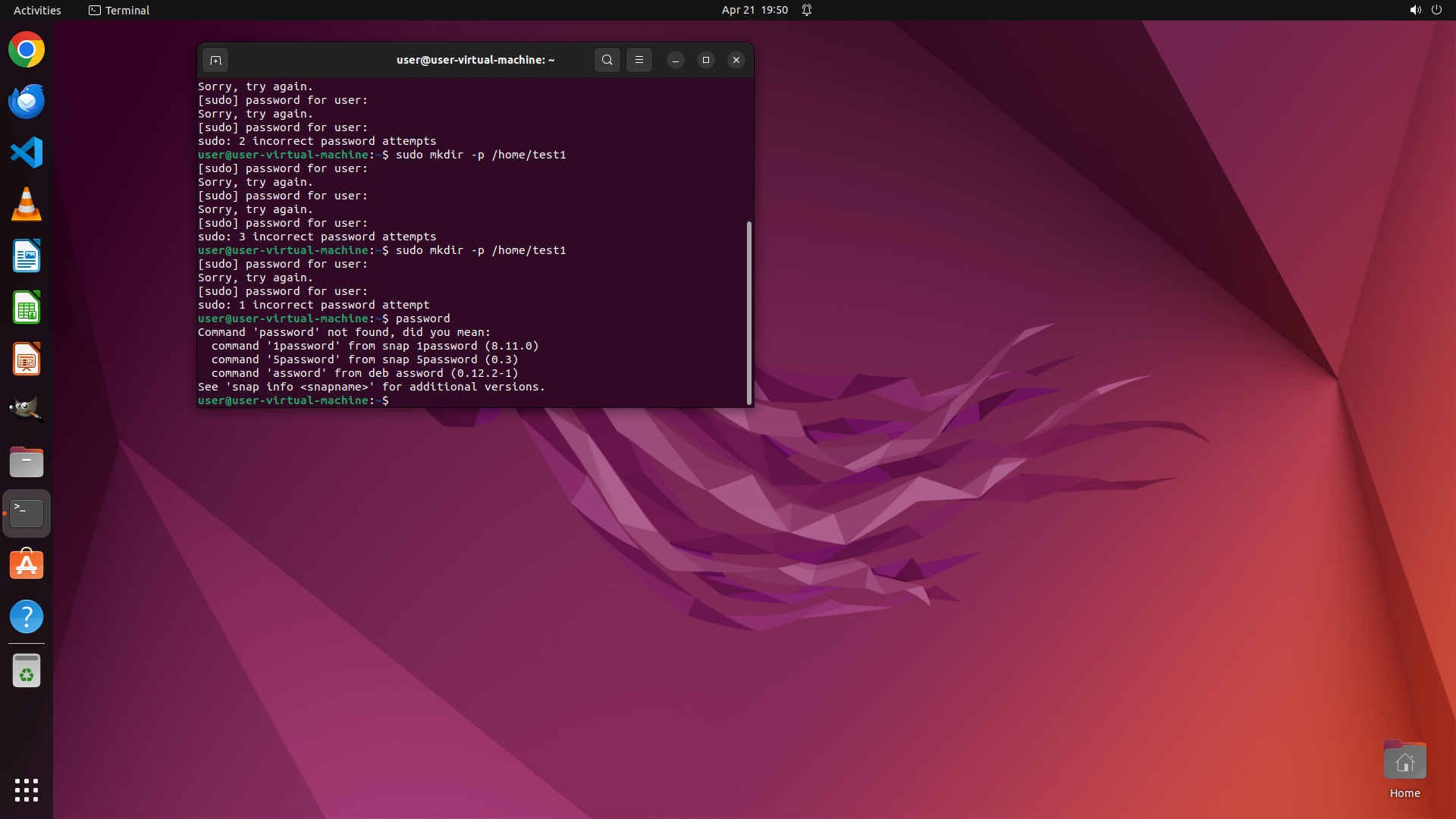Click the Activities button

coord(37,10)
